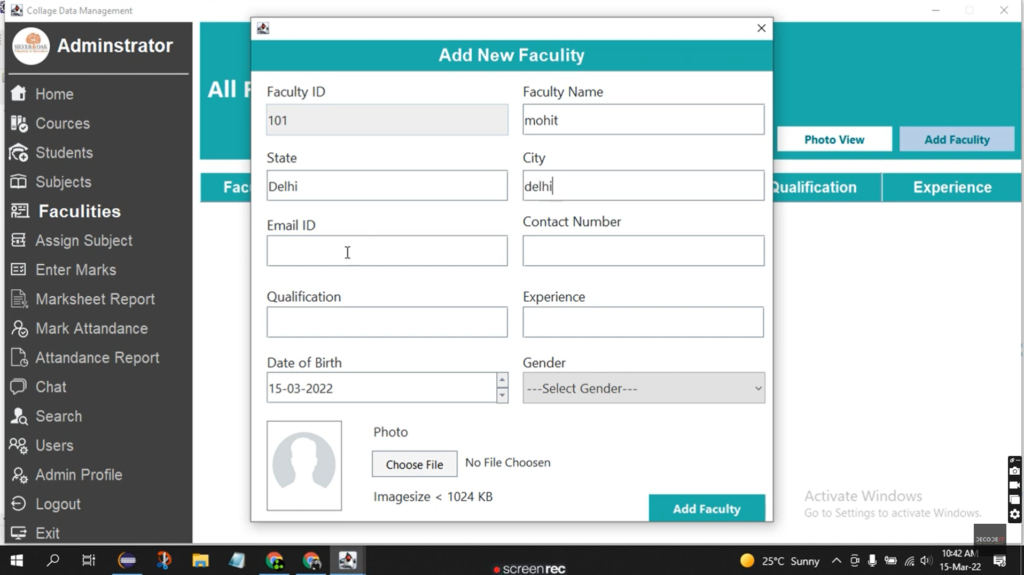Click the Marksheet Report icon
Image resolution: width=1024 pixels, height=575 pixels.
pos(19,299)
